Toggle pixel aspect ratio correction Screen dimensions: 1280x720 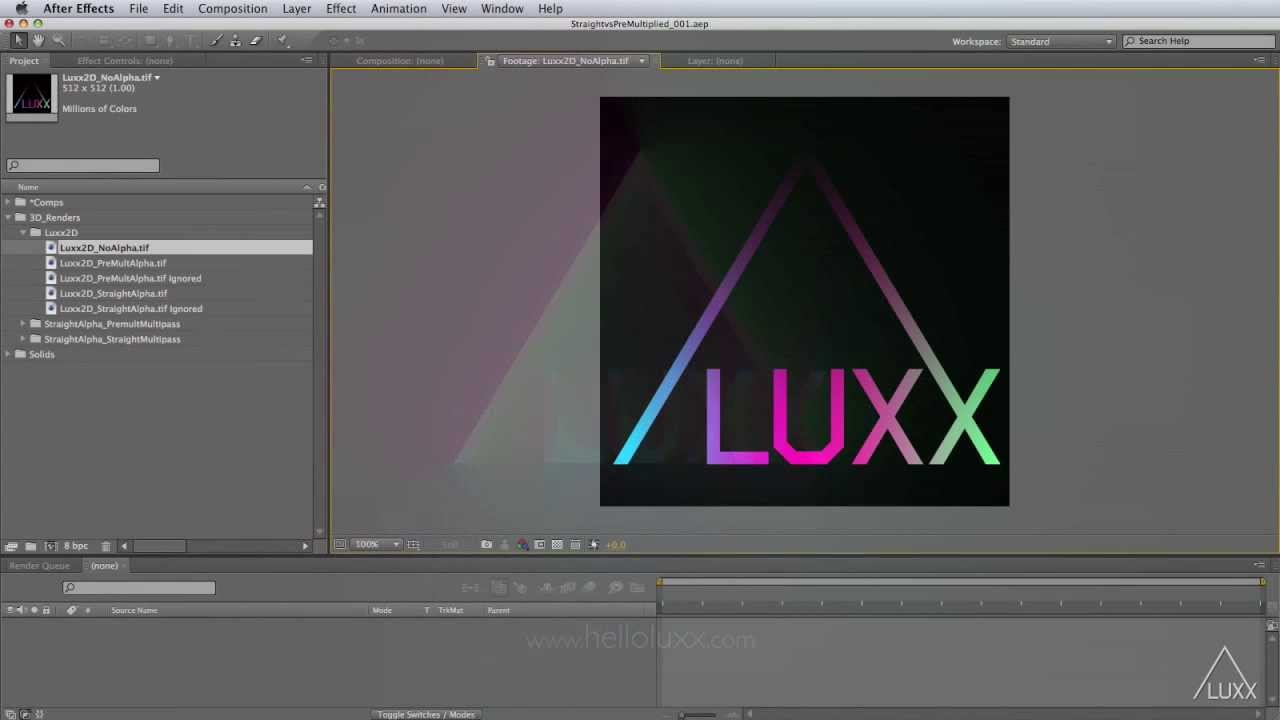click(x=575, y=545)
